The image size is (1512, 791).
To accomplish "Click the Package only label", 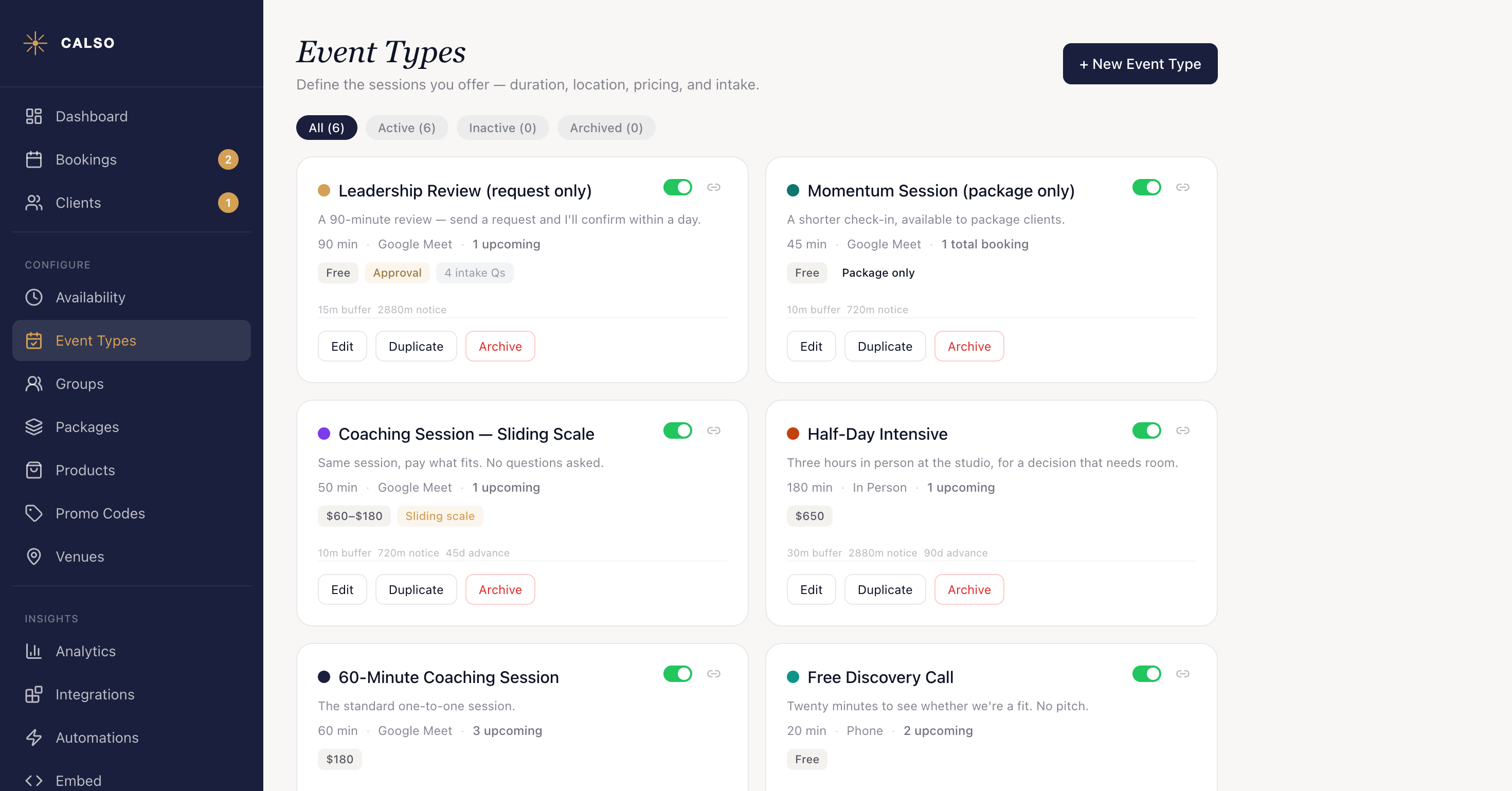I will click(878, 273).
